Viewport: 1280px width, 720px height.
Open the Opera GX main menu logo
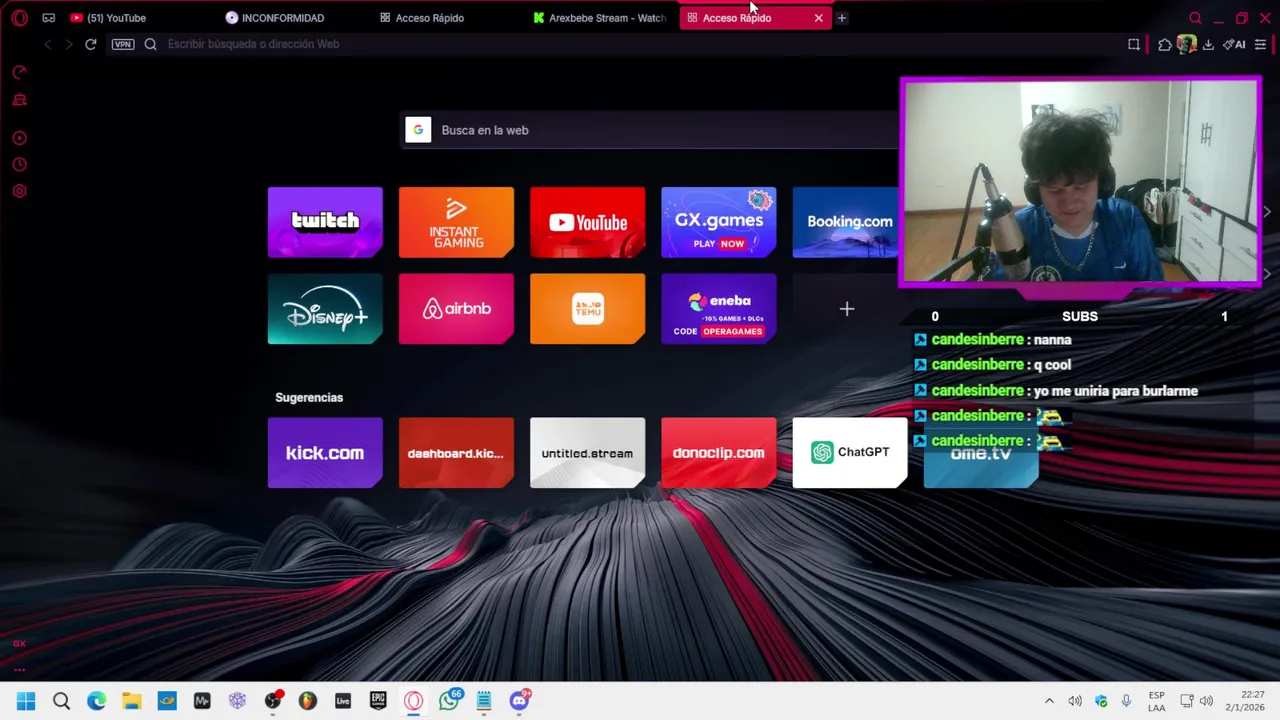tap(19, 18)
